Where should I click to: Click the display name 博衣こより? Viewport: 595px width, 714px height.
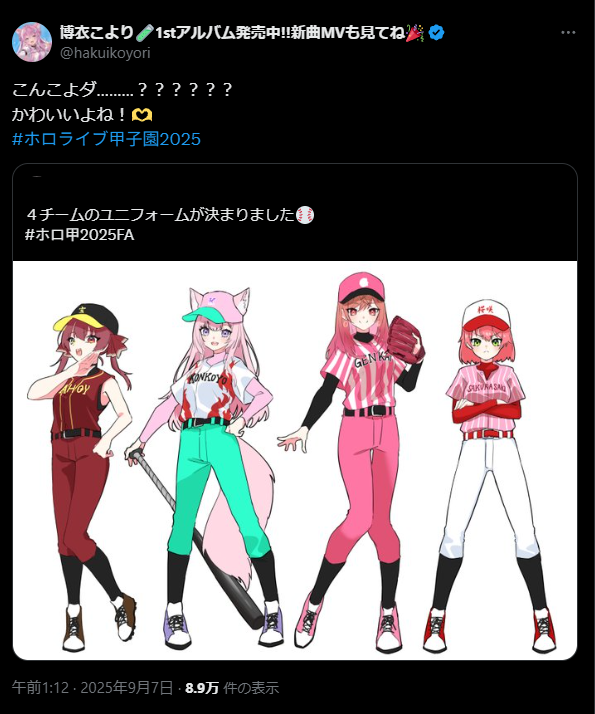click(97, 33)
